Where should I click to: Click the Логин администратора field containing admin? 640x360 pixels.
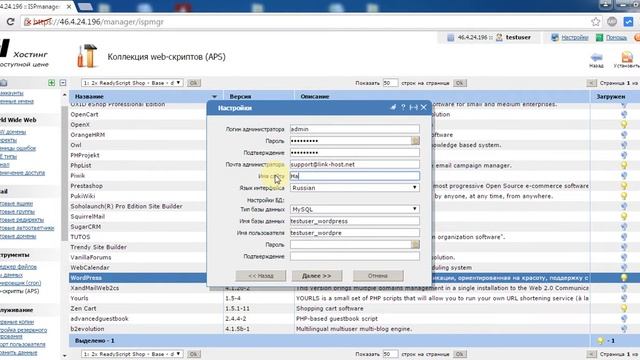(x=355, y=129)
